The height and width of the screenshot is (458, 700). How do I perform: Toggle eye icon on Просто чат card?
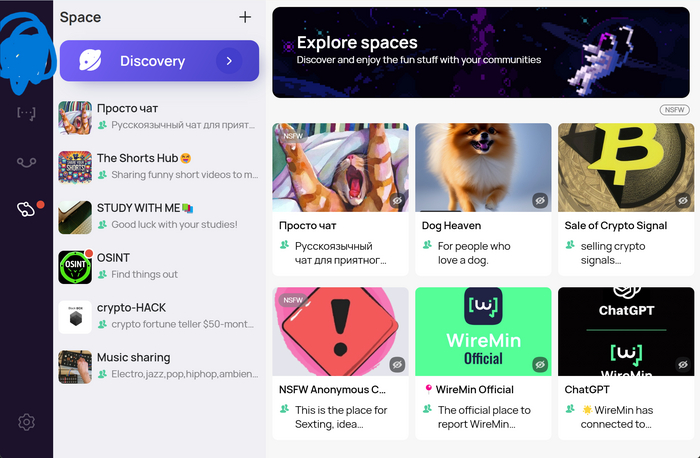[397, 200]
